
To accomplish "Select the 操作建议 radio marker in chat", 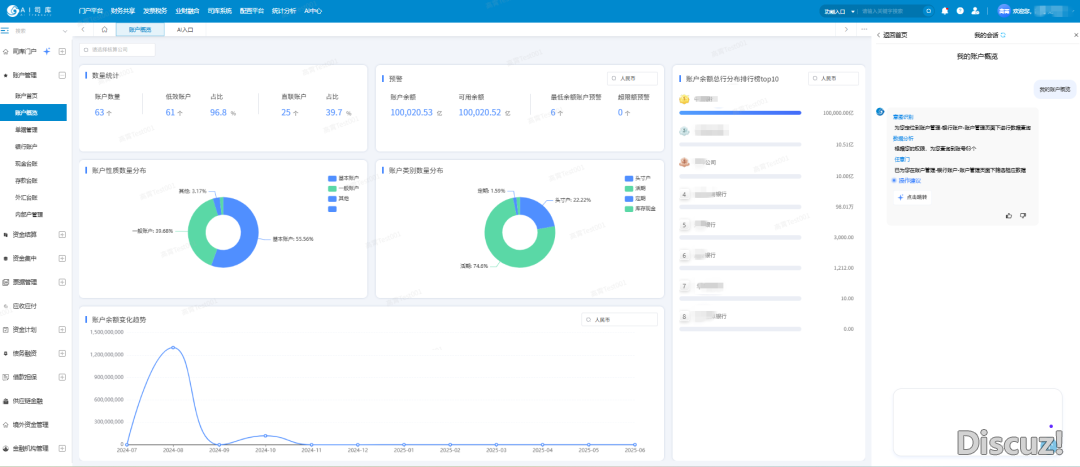I will coord(895,180).
